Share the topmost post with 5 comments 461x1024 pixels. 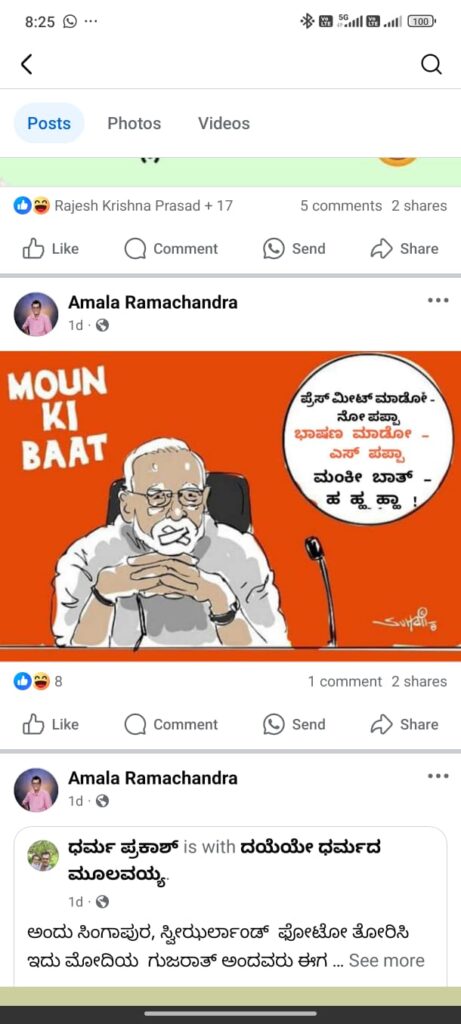tap(405, 249)
